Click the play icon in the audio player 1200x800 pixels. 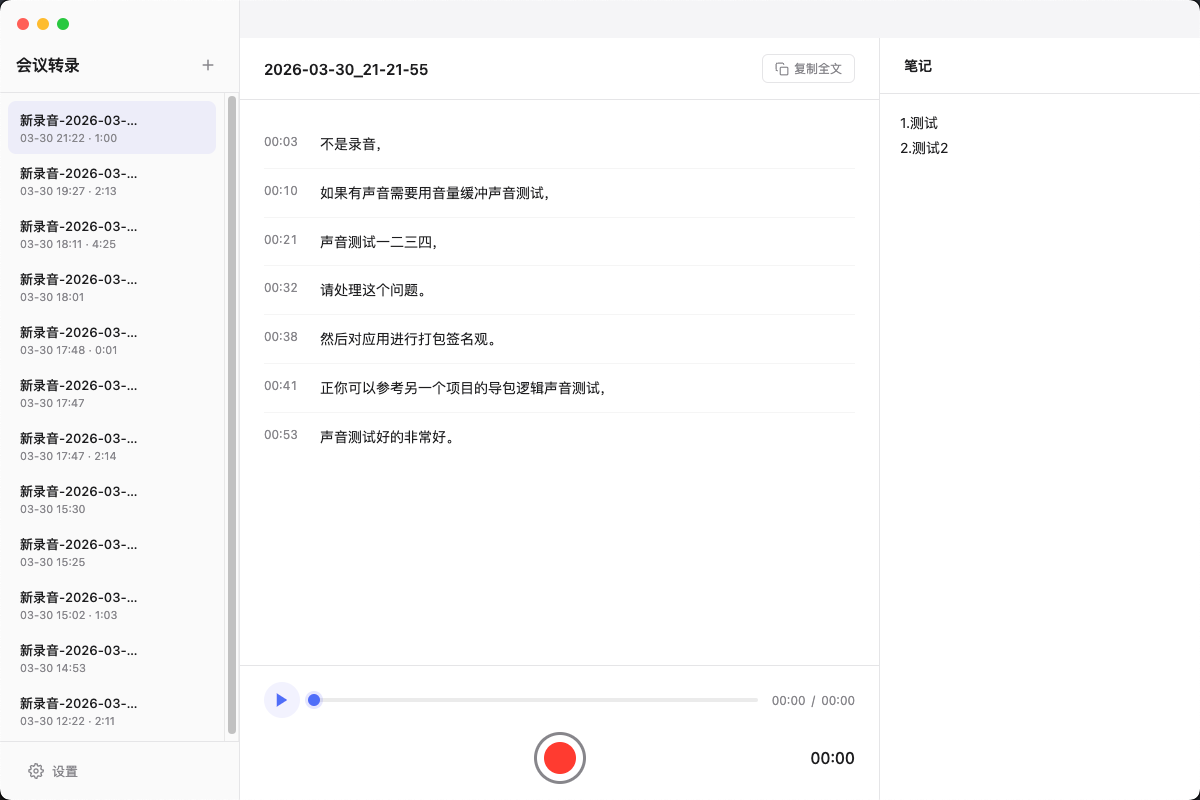[282, 700]
